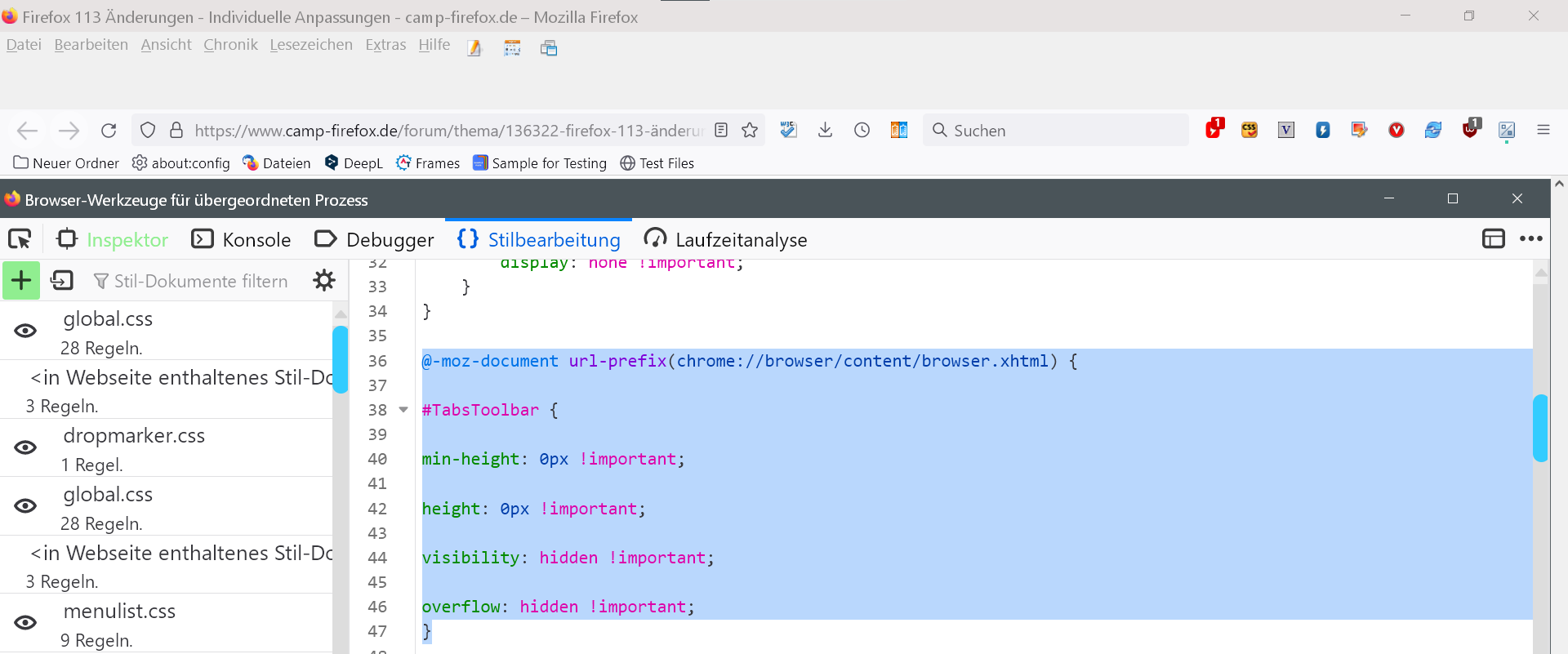Toggle the devtools sidebar layout icon
Screen dimensions: 1568x654
(x=1493, y=239)
